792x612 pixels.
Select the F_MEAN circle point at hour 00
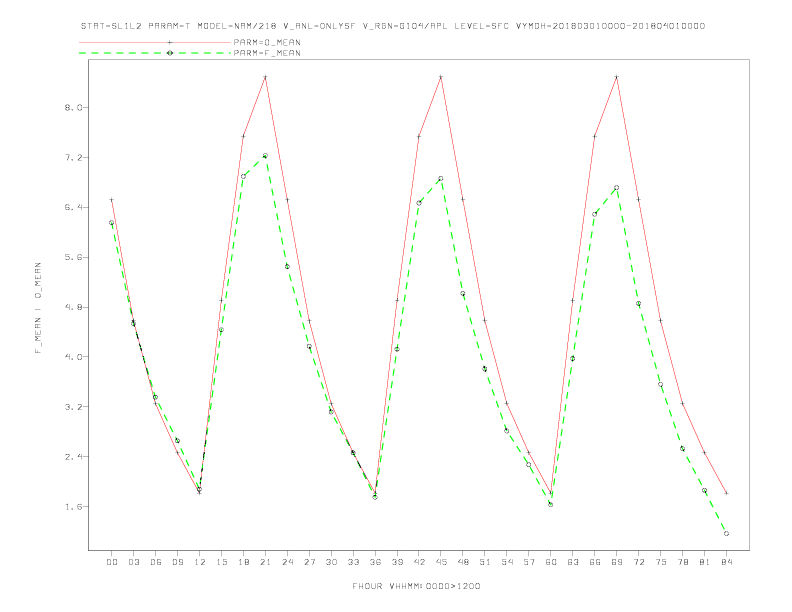click(x=112, y=222)
